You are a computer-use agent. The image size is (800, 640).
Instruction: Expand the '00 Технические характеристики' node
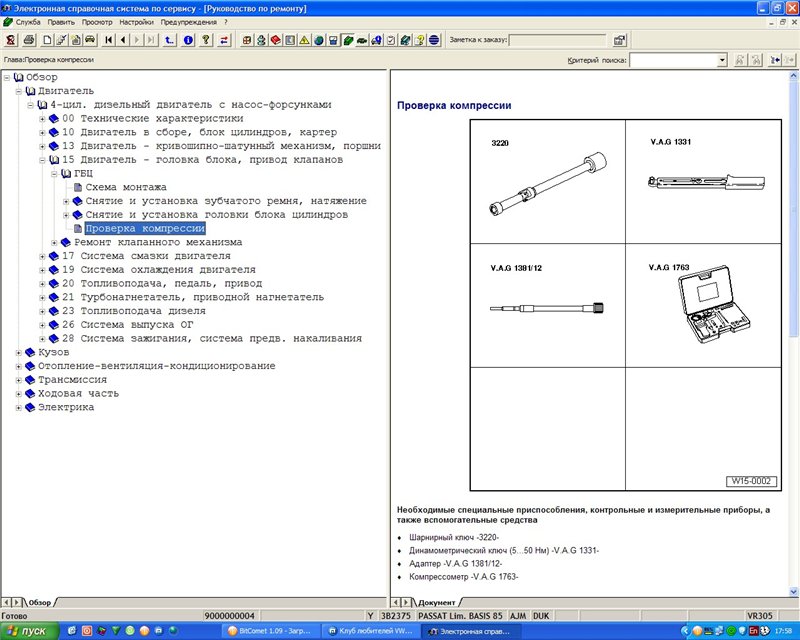tap(42, 119)
